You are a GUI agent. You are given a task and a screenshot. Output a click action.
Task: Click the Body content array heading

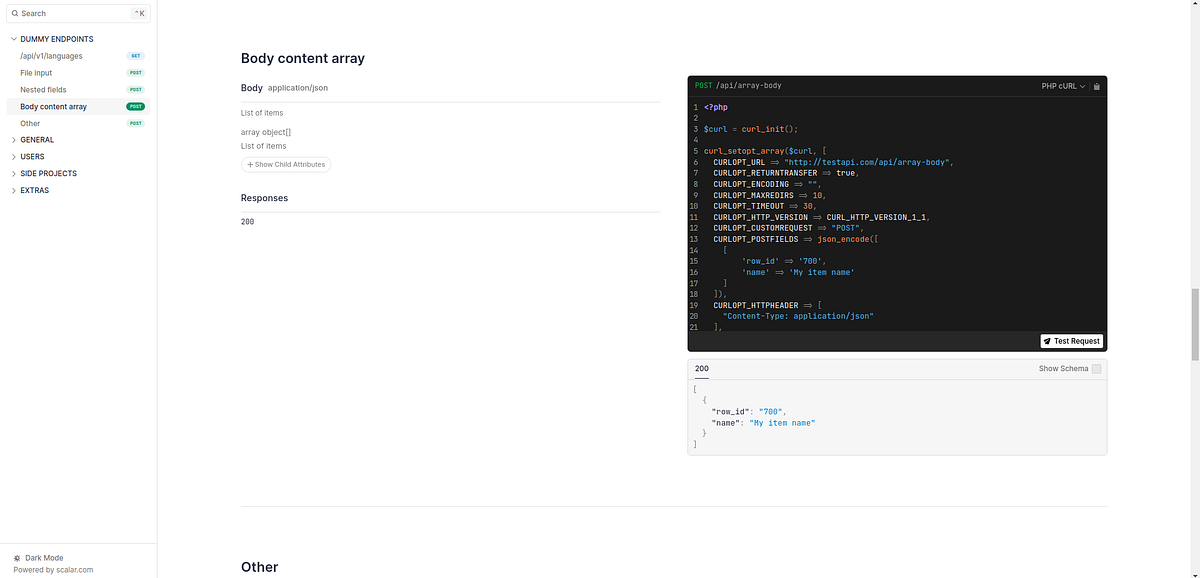click(x=303, y=58)
